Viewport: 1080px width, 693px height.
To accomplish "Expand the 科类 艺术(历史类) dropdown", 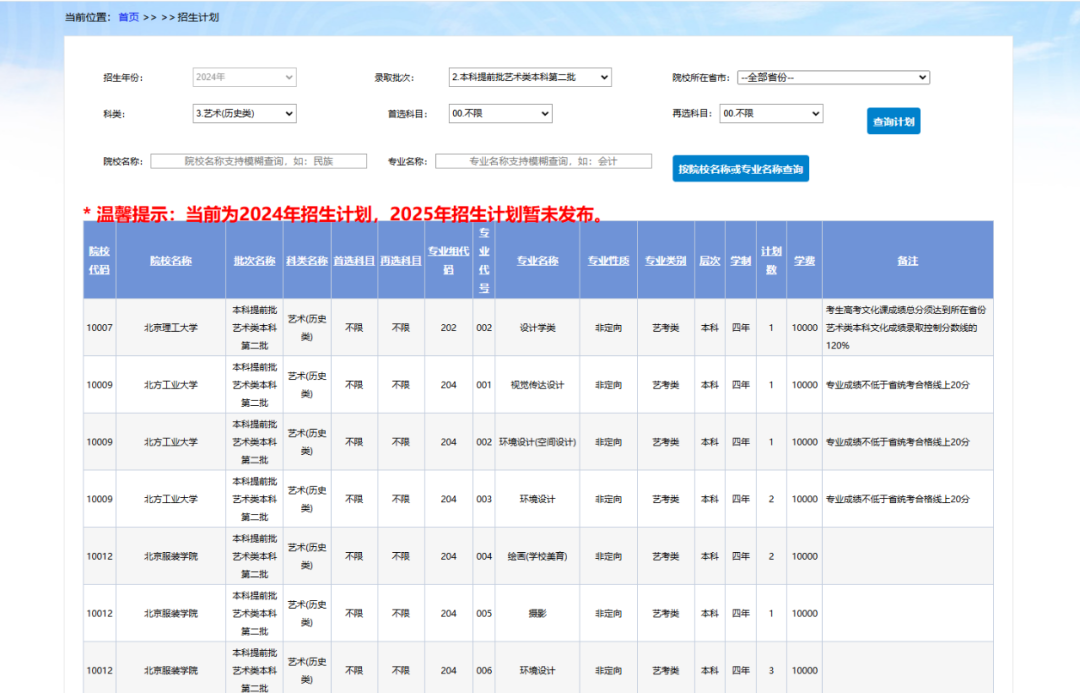I will [244, 114].
